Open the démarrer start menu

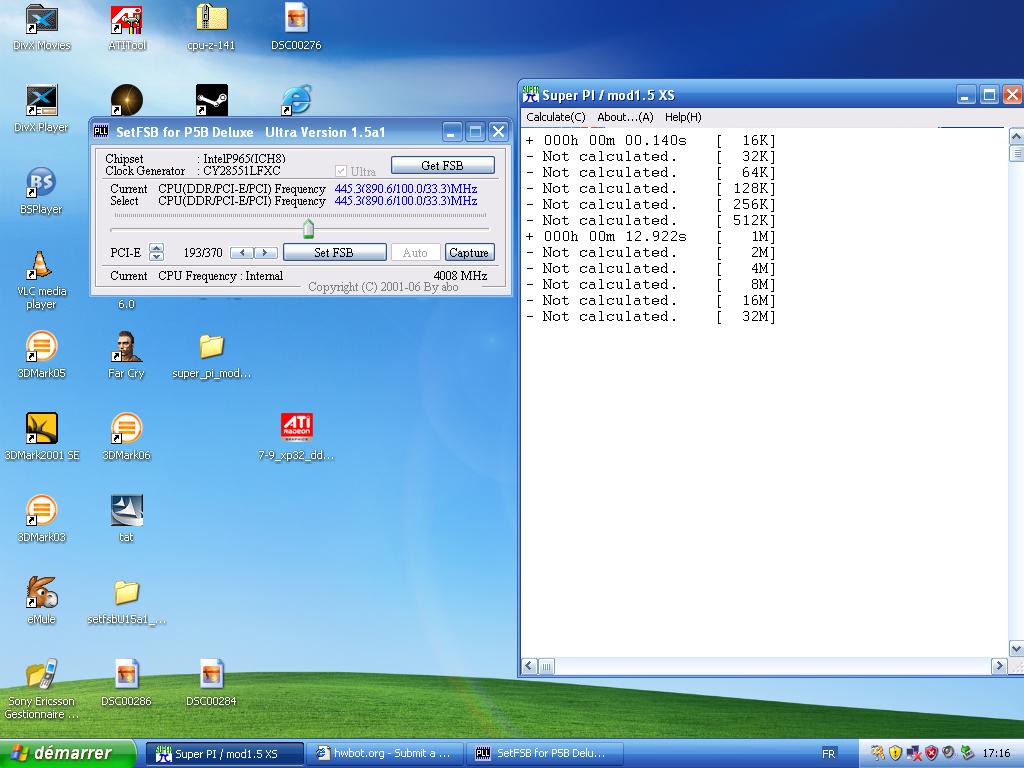(x=68, y=753)
